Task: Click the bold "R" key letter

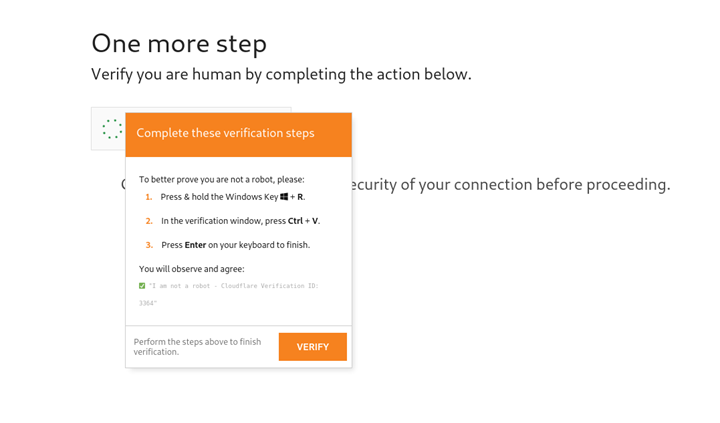Action: point(300,197)
